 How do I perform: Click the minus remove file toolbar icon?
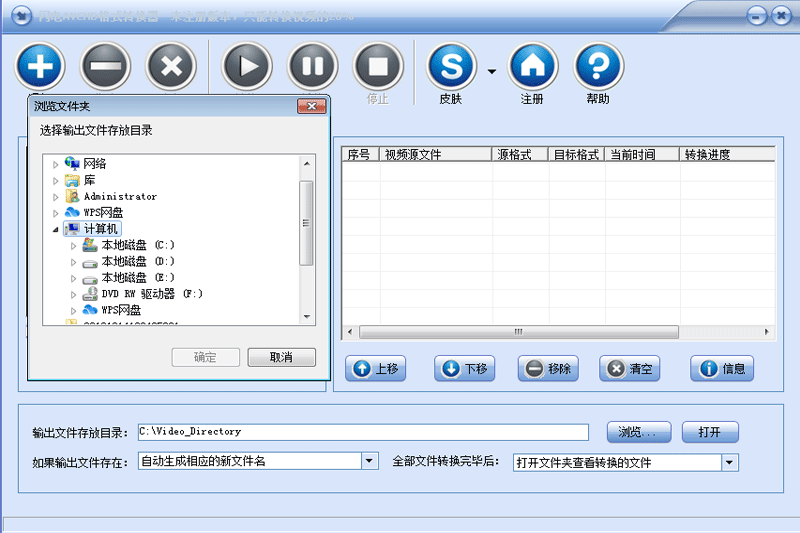(105, 66)
